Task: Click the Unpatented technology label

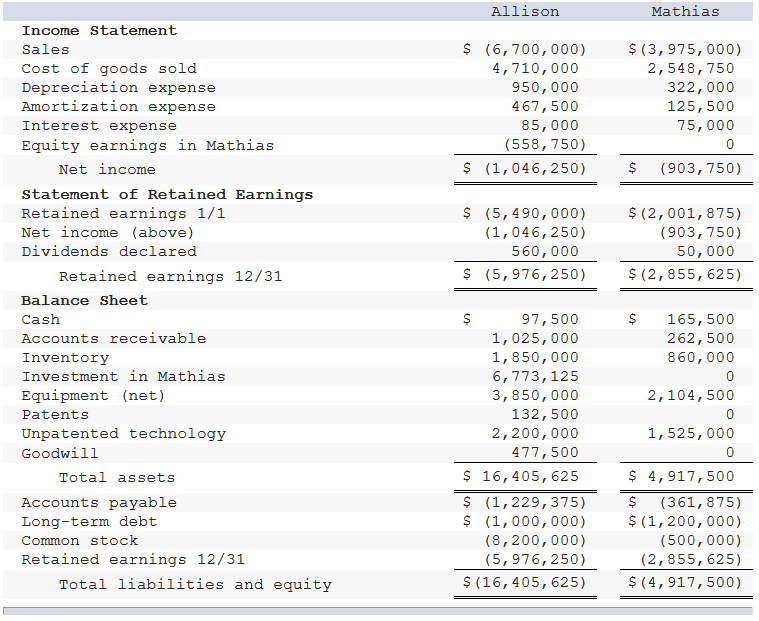Action: click(x=123, y=434)
